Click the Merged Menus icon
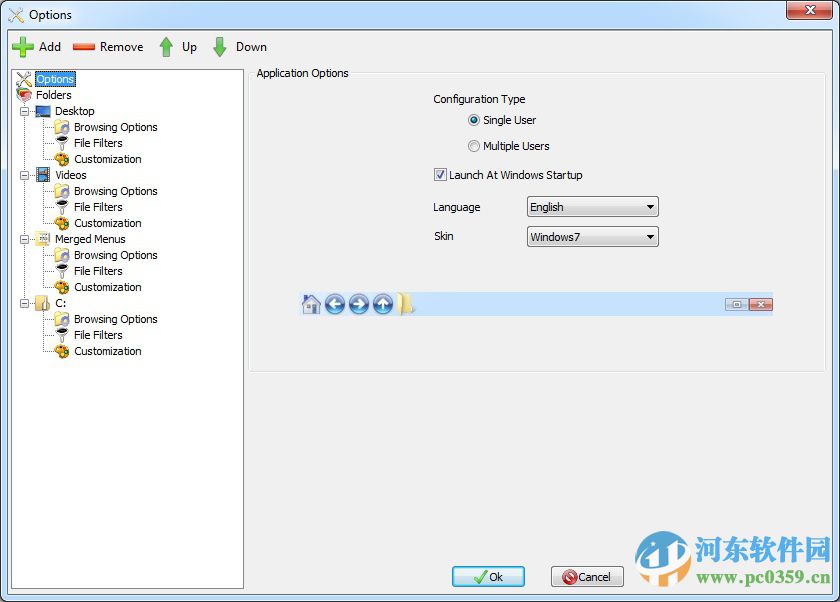 [x=43, y=239]
